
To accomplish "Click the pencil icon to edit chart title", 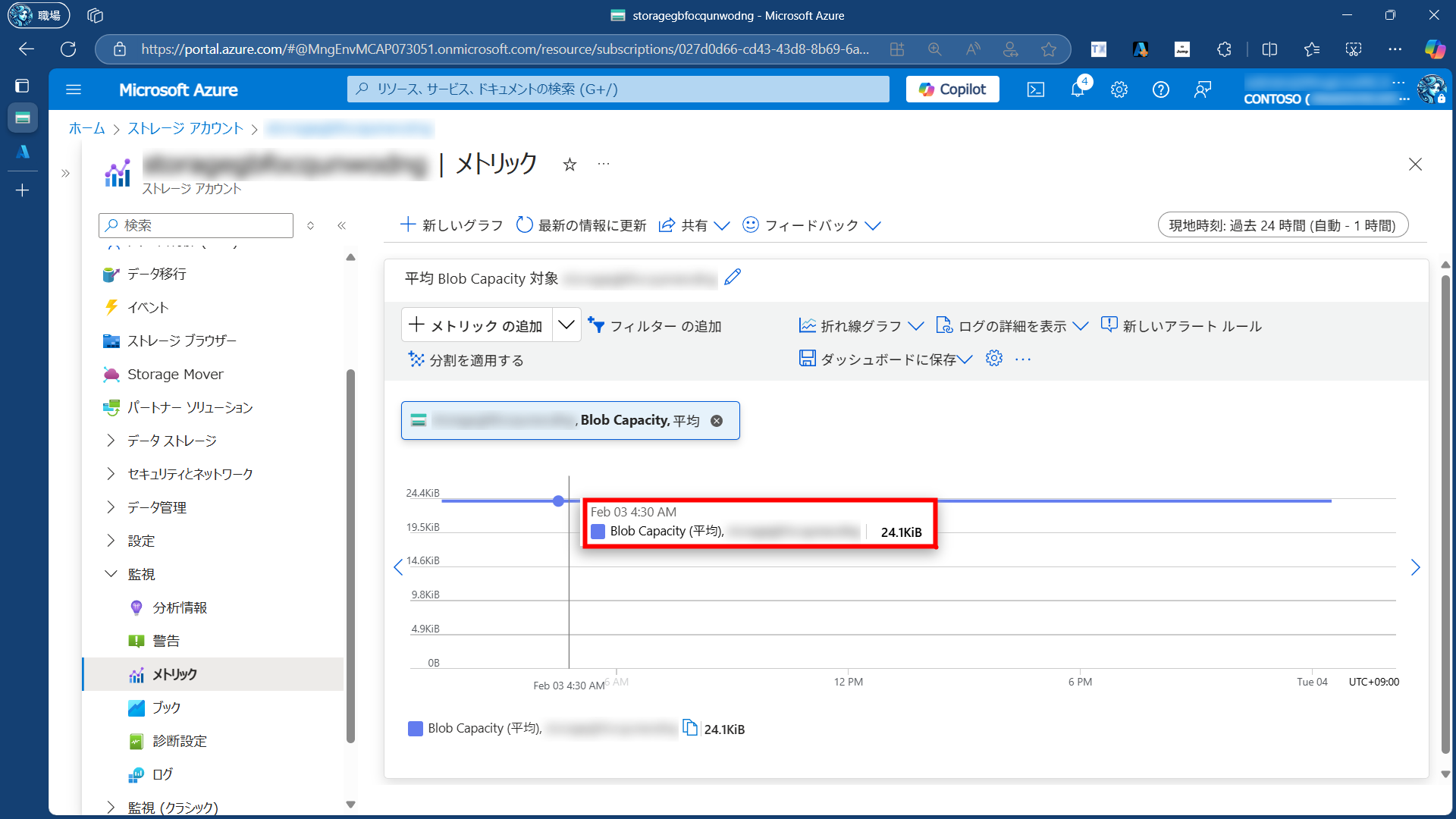I will (x=732, y=278).
